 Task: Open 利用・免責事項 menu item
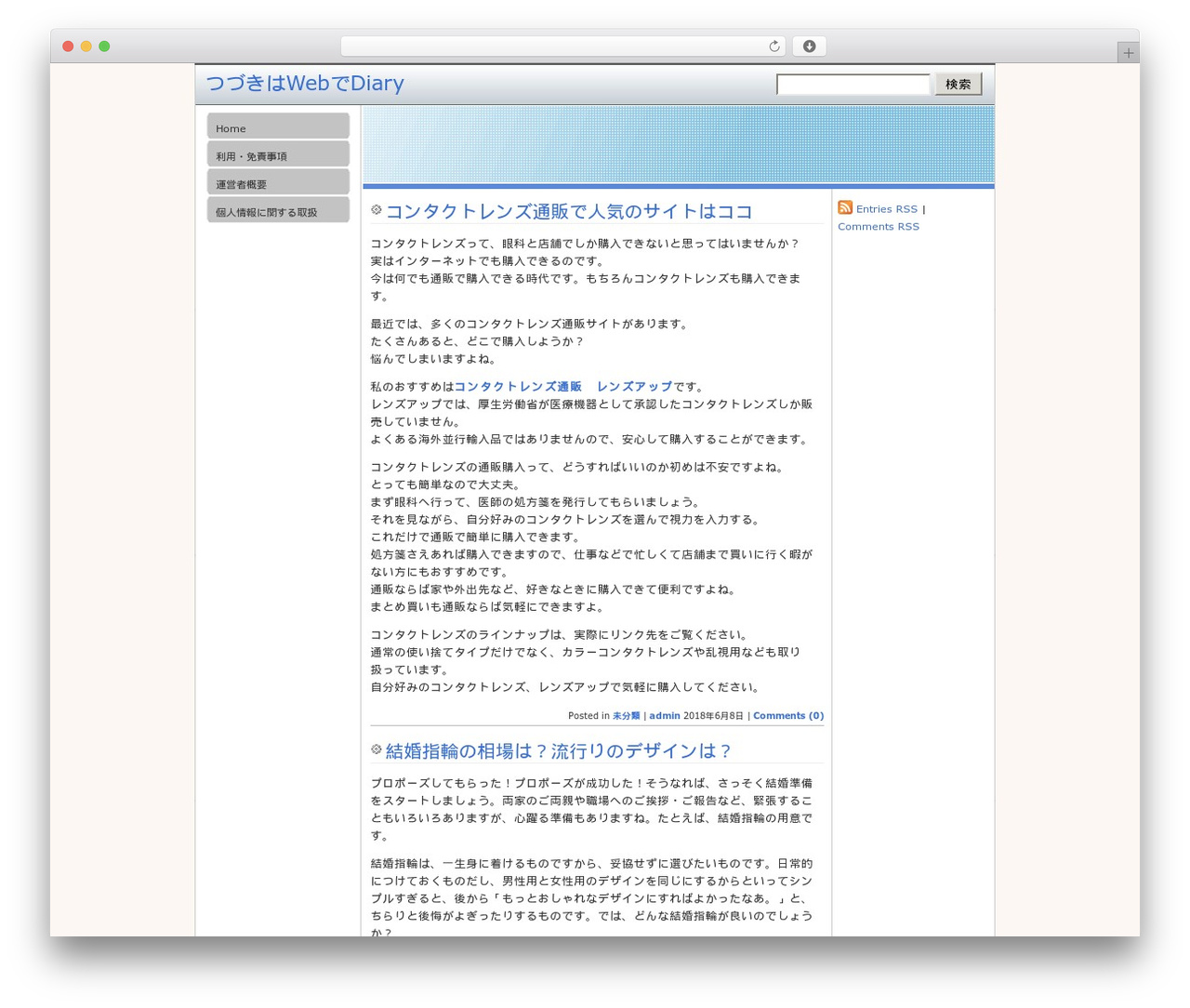[278, 154]
